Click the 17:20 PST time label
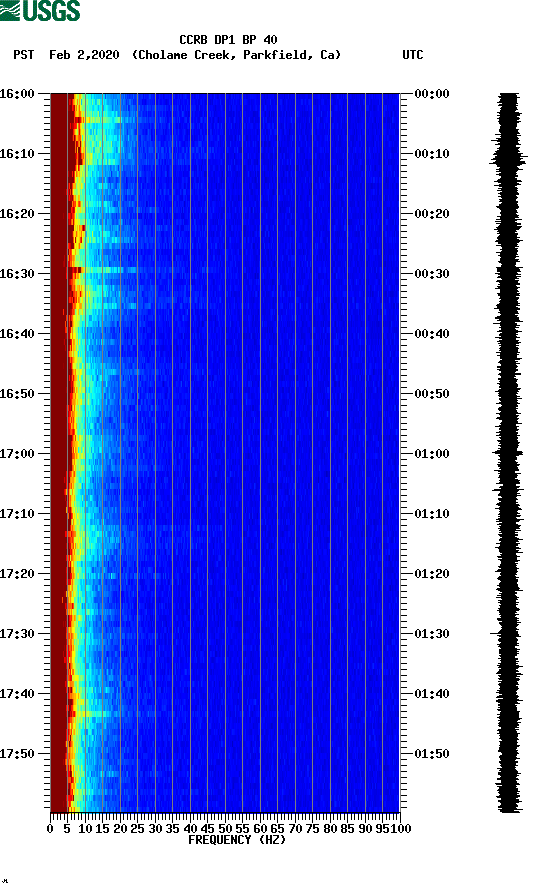The image size is (552, 892). 17,573
